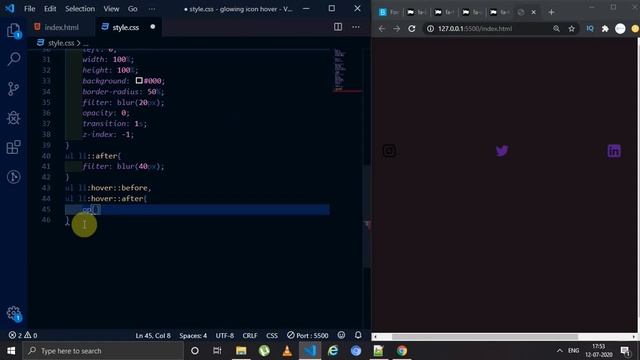Go back in the browser
Image resolution: width=640 pixels, height=360 pixels.
382,29
